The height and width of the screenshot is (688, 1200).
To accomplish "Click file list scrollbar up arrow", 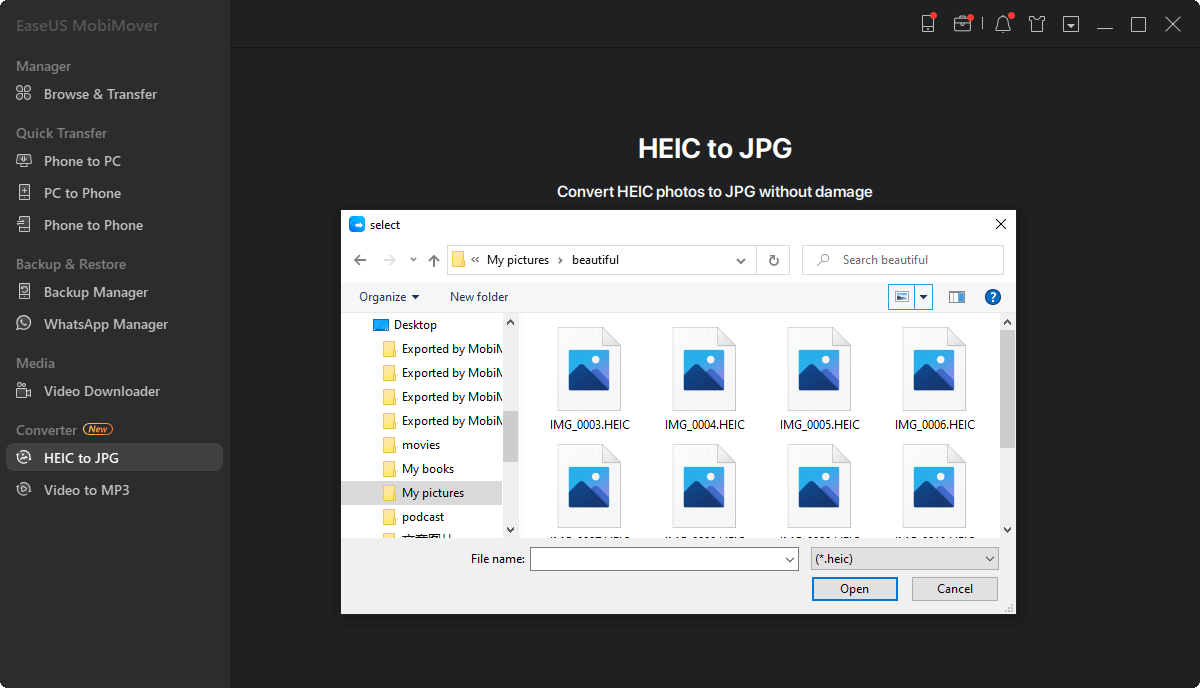I will (1007, 321).
